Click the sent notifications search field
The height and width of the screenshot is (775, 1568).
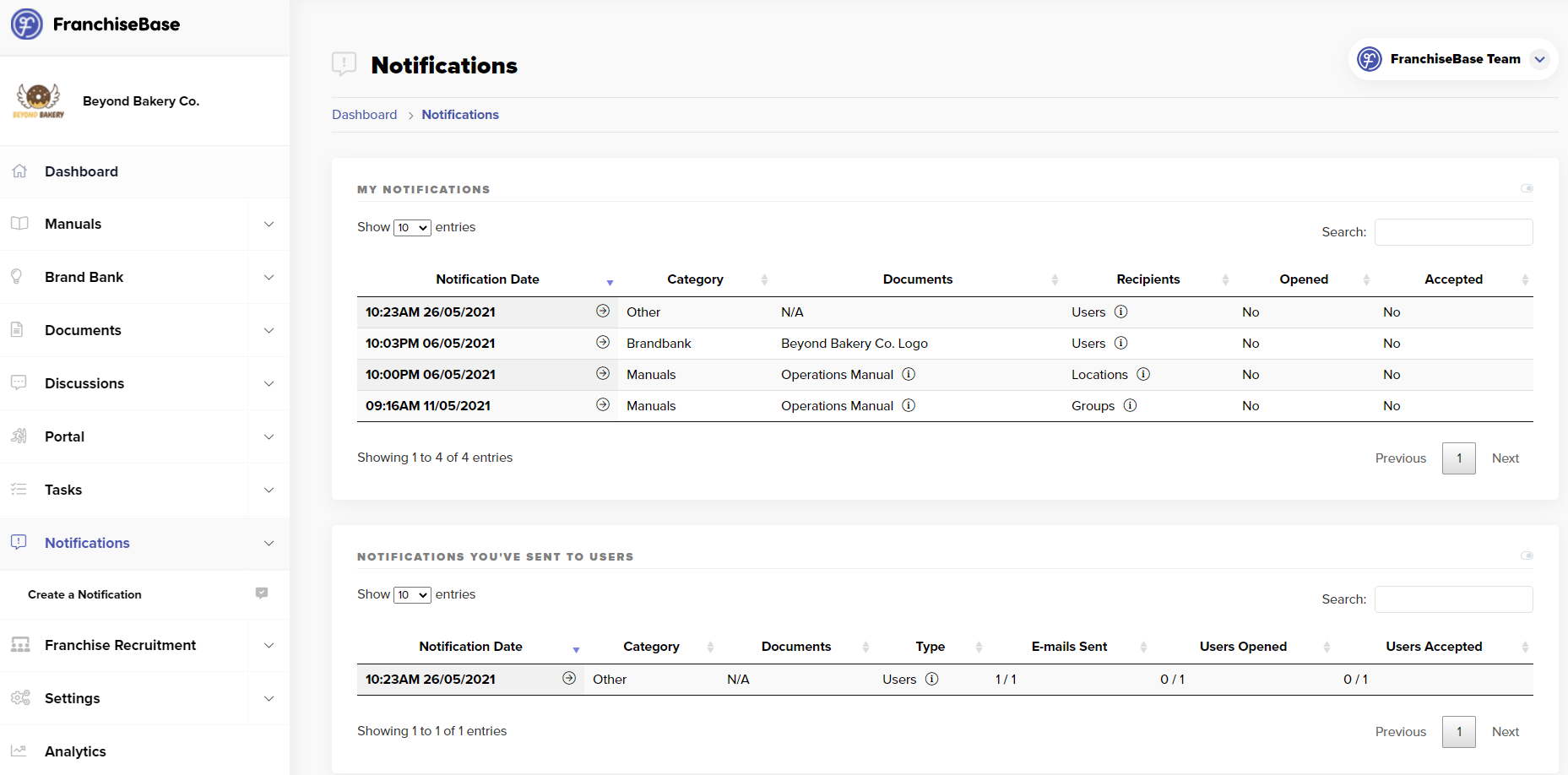(x=1453, y=599)
